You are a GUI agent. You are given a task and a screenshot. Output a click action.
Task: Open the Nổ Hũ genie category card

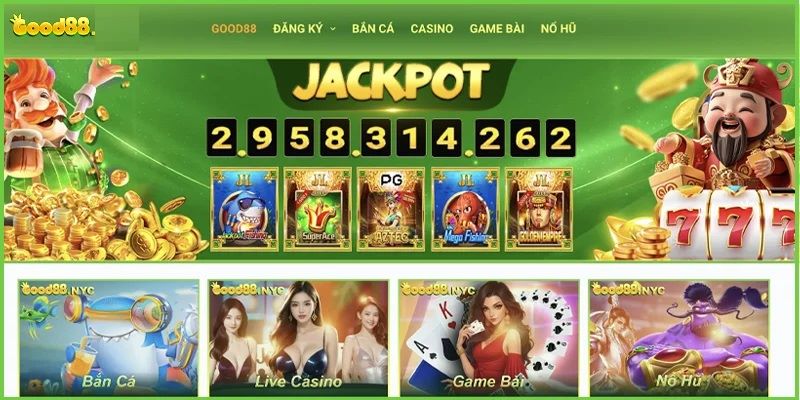[x=679, y=338]
